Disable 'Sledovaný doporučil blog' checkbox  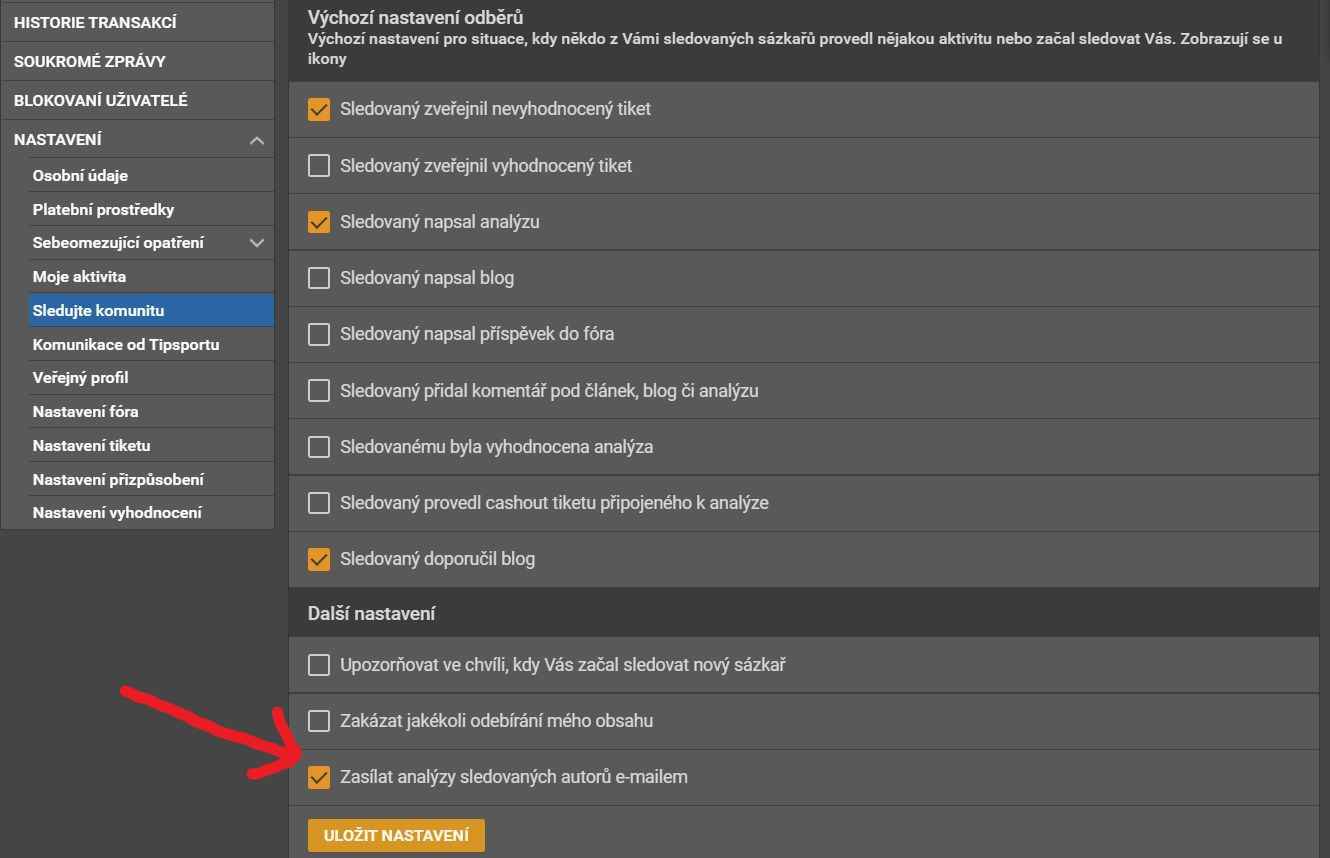point(319,559)
